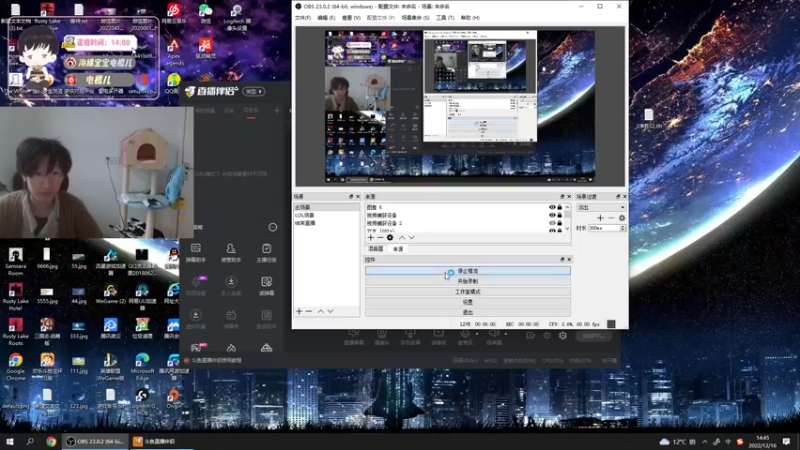The image size is (800, 450).
Task: Open 主播任务 icon in 直播伴侣 window
Action: [x=266, y=252]
